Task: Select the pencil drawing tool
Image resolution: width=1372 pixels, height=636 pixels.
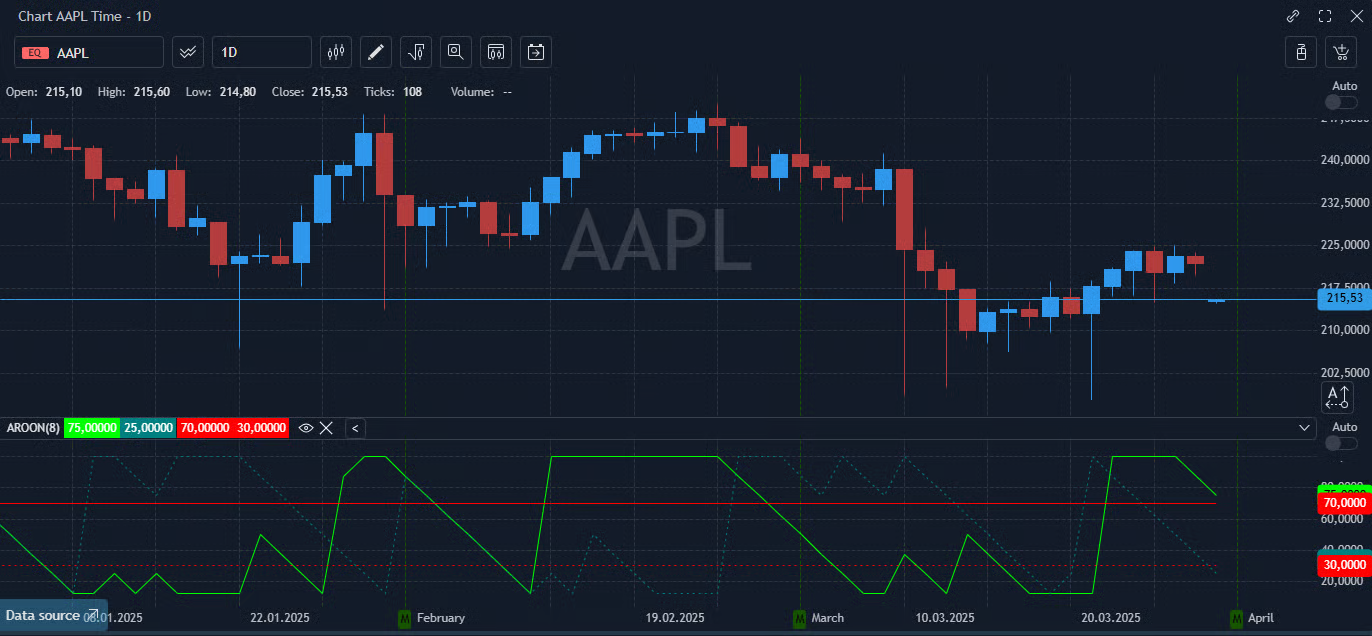Action: pyautogui.click(x=376, y=52)
